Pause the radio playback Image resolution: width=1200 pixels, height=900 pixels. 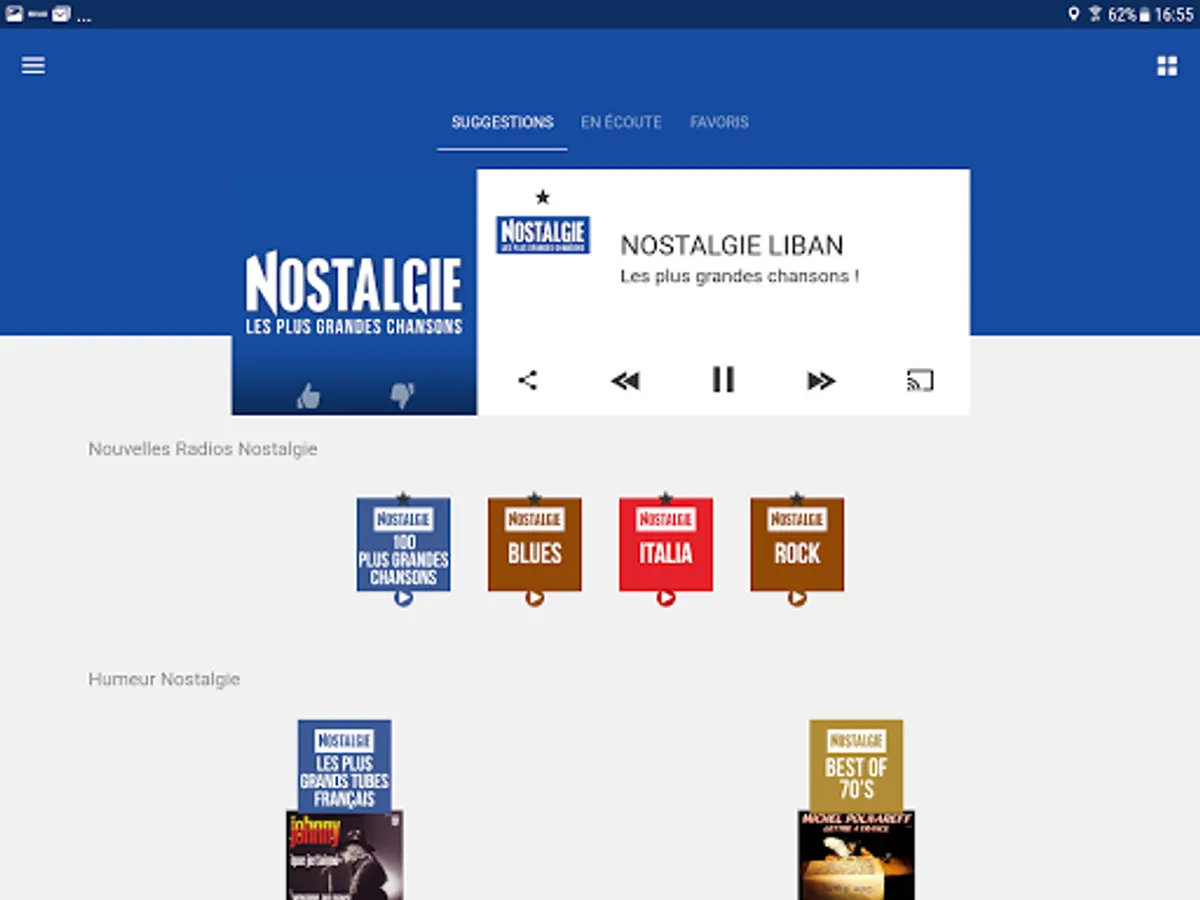723,379
